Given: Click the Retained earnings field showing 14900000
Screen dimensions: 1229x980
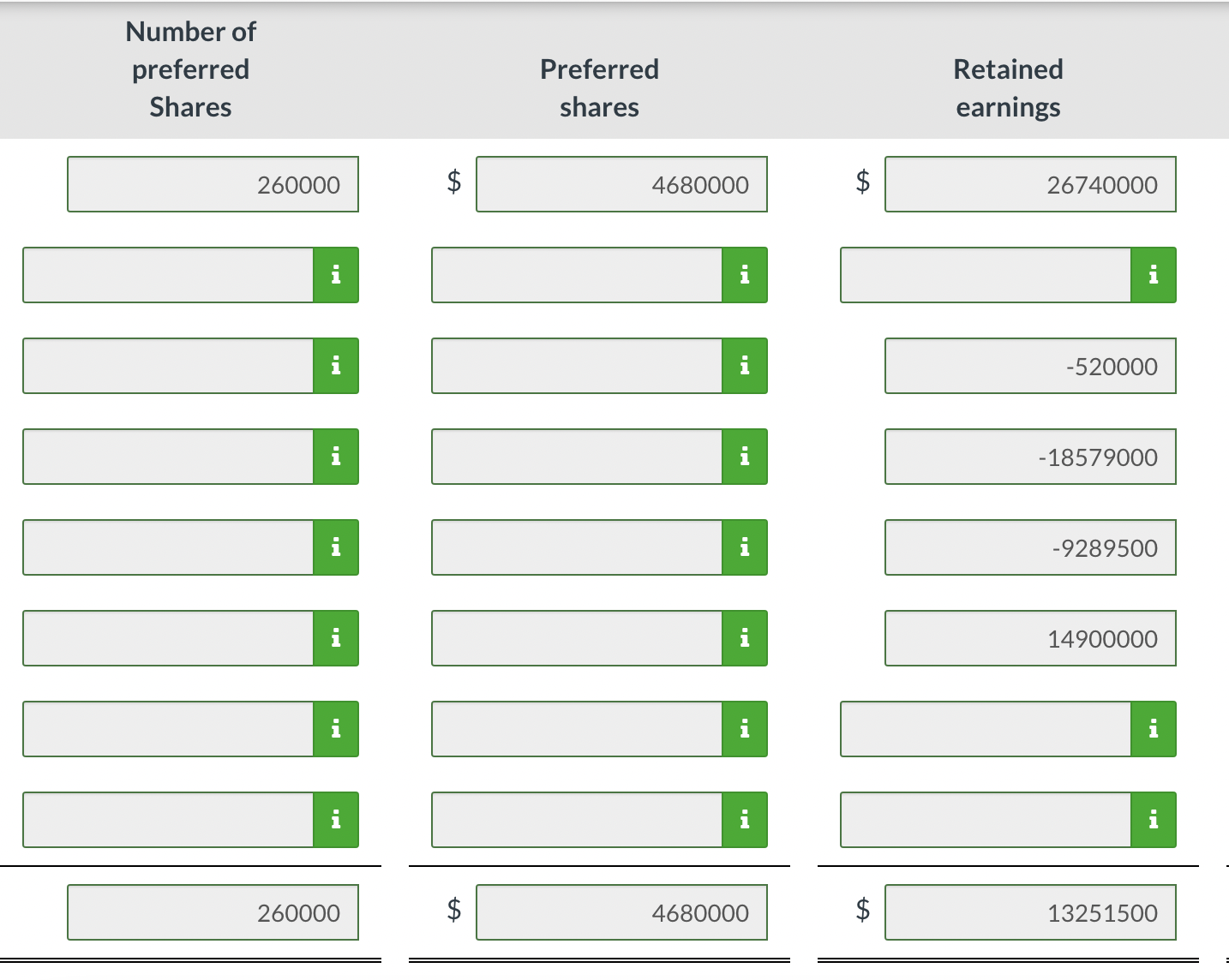Looking at the screenshot, I should 1030,638.
